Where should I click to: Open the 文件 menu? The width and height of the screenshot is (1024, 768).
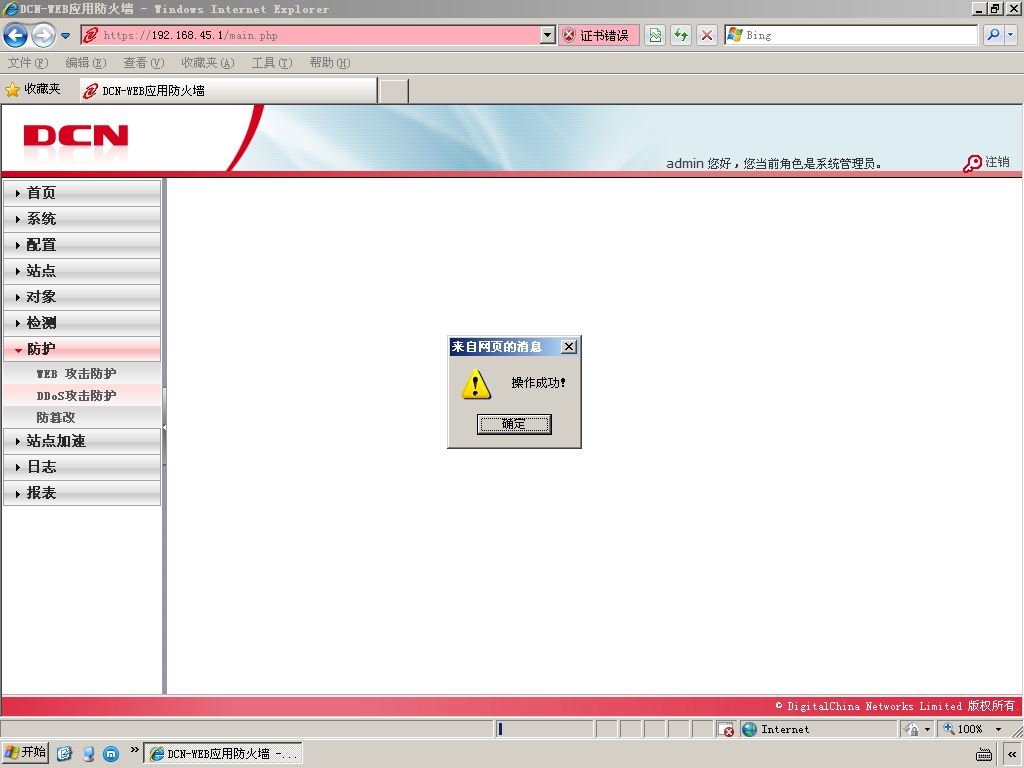pos(27,63)
